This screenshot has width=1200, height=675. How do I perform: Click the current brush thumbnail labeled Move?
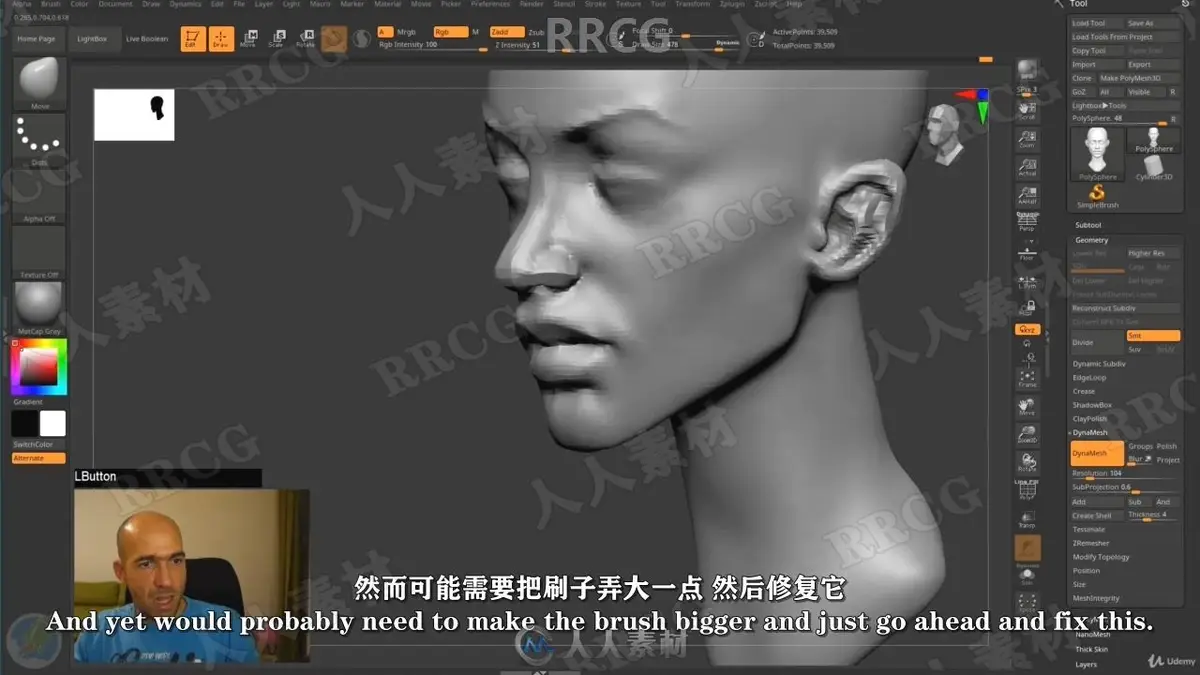pyautogui.click(x=40, y=83)
